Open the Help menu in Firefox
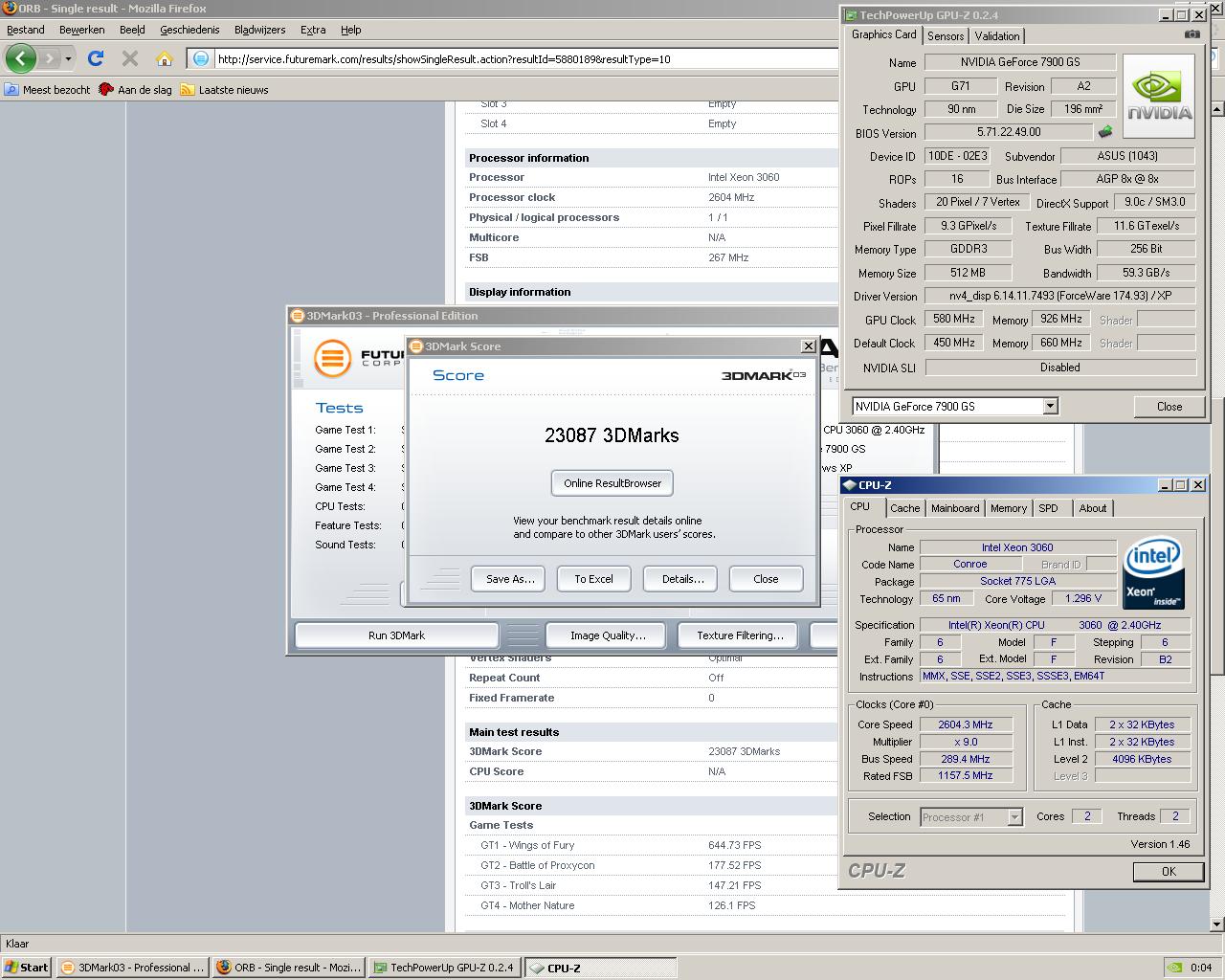The image size is (1225, 980). [351, 30]
